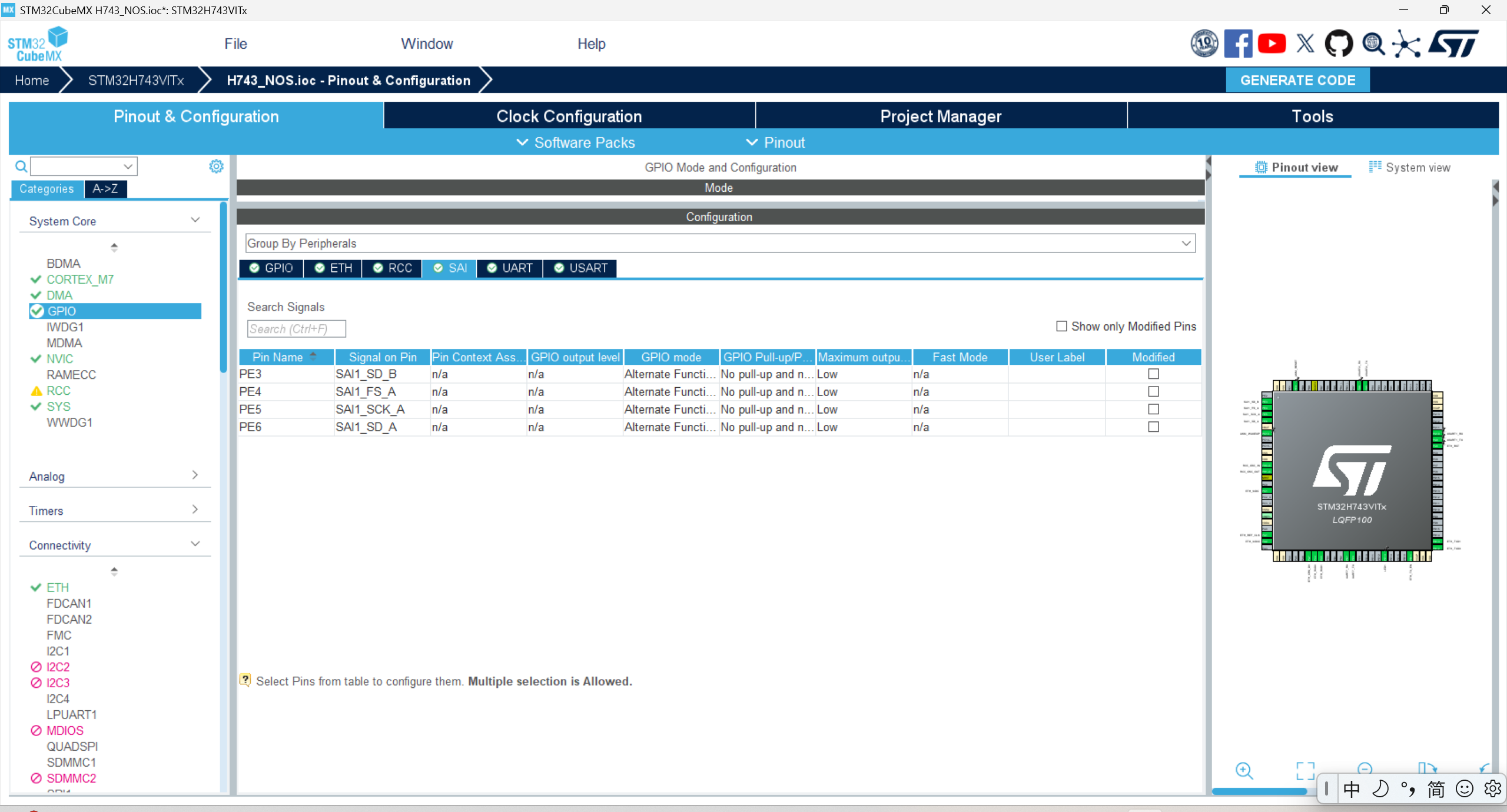Open the Window menu

point(427,44)
